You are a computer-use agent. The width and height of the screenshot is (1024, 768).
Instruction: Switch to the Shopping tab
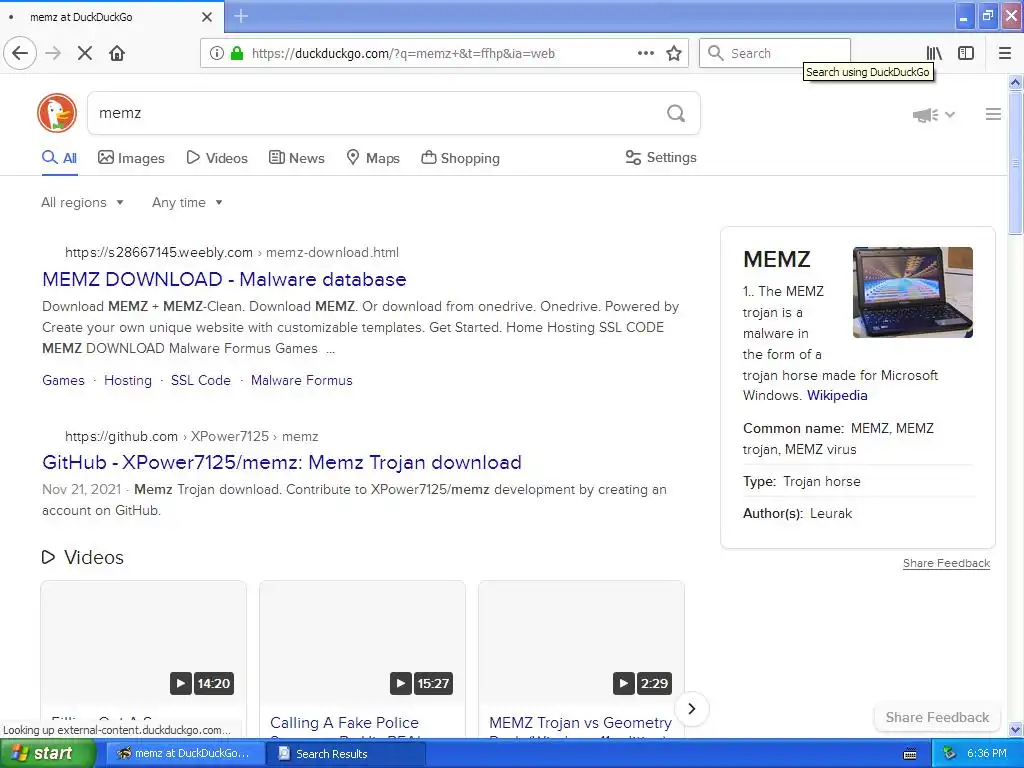click(460, 158)
